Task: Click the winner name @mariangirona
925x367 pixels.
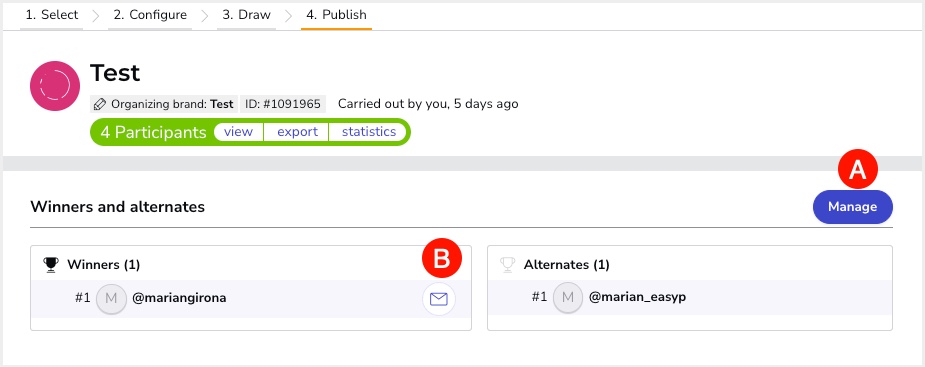Action: (x=179, y=298)
